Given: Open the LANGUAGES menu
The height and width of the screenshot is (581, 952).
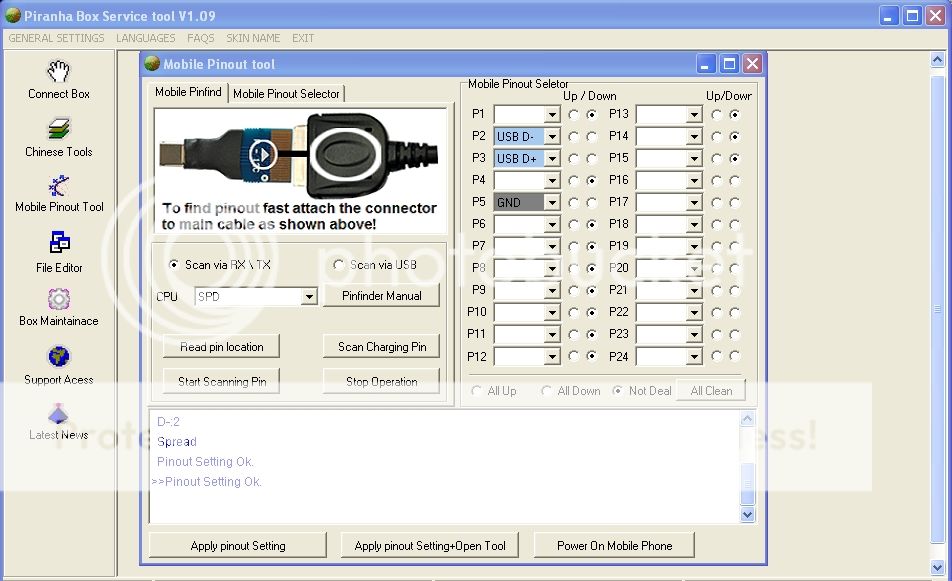Looking at the screenshot, I should [146, 38].
